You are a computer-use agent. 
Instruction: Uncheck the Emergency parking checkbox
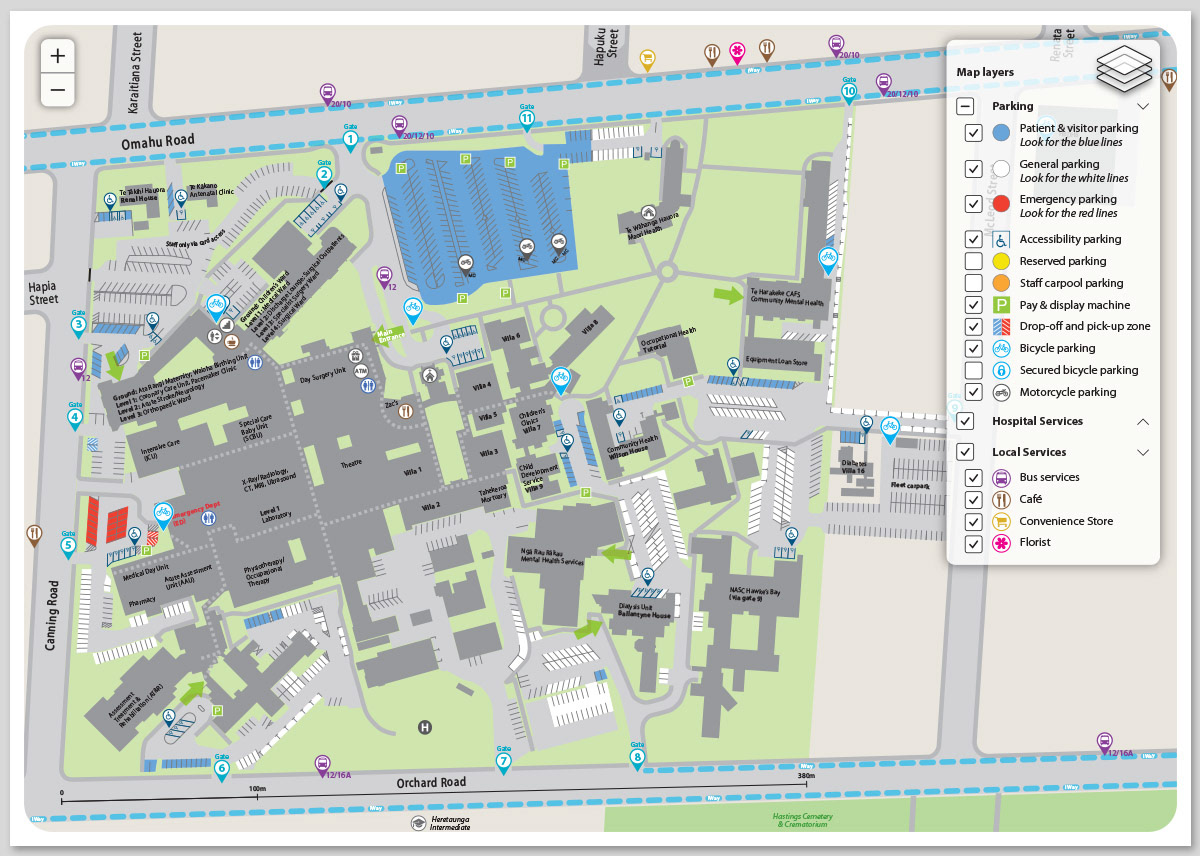(973, 204)
